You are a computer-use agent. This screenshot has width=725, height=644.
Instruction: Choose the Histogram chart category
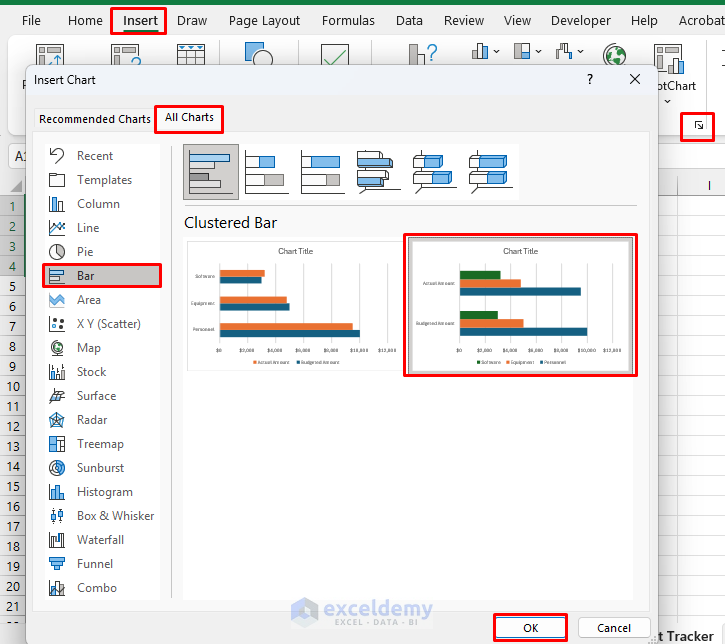click(103, 492)
